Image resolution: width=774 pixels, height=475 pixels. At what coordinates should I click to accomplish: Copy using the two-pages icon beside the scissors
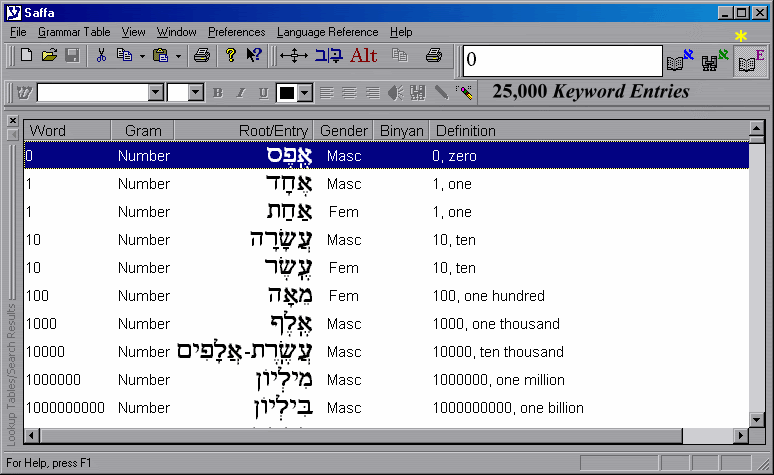pyautogui.click(x=124, y=55)
